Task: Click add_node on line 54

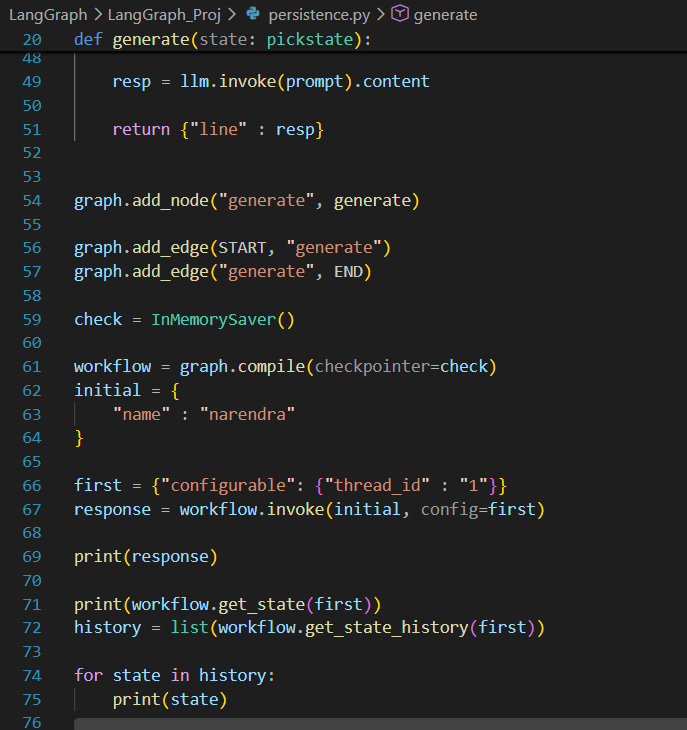Action: pos(170,201)
